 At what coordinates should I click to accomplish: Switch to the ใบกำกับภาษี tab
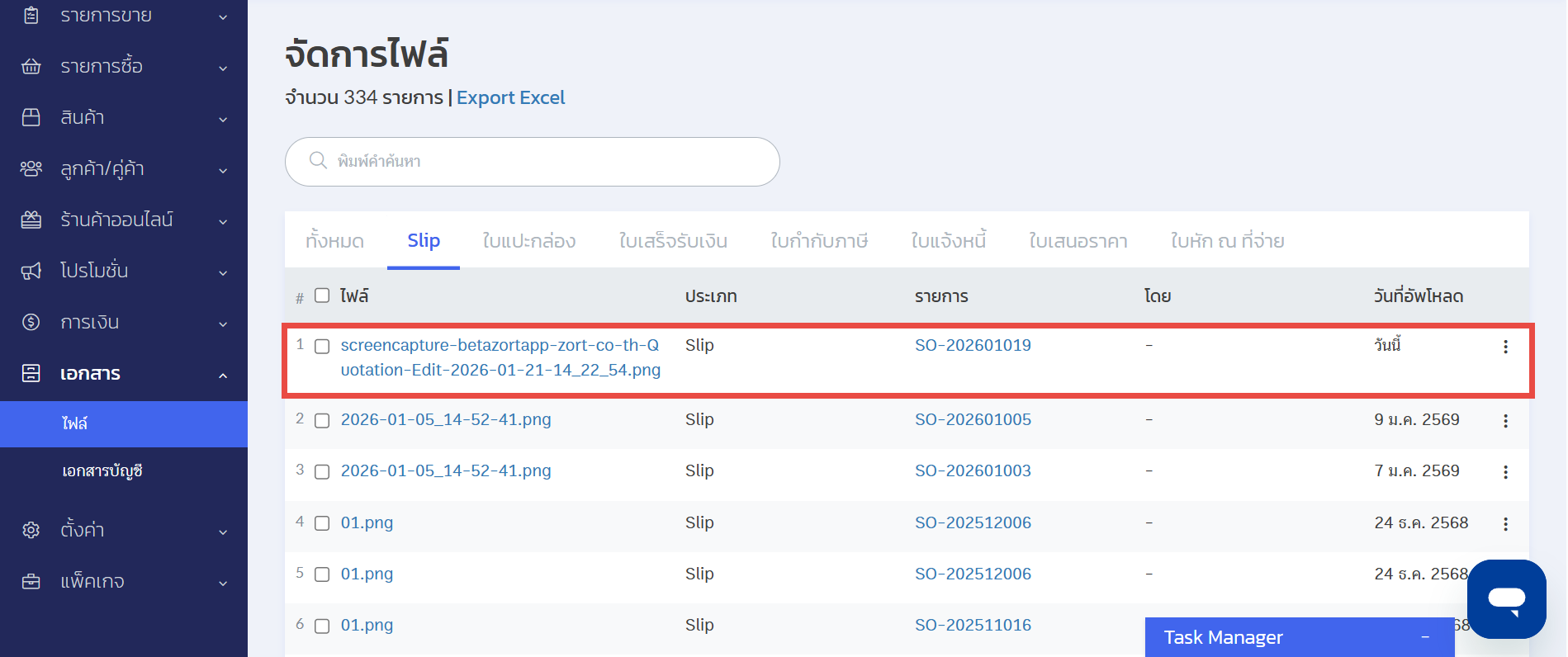(x=818, y=241)
